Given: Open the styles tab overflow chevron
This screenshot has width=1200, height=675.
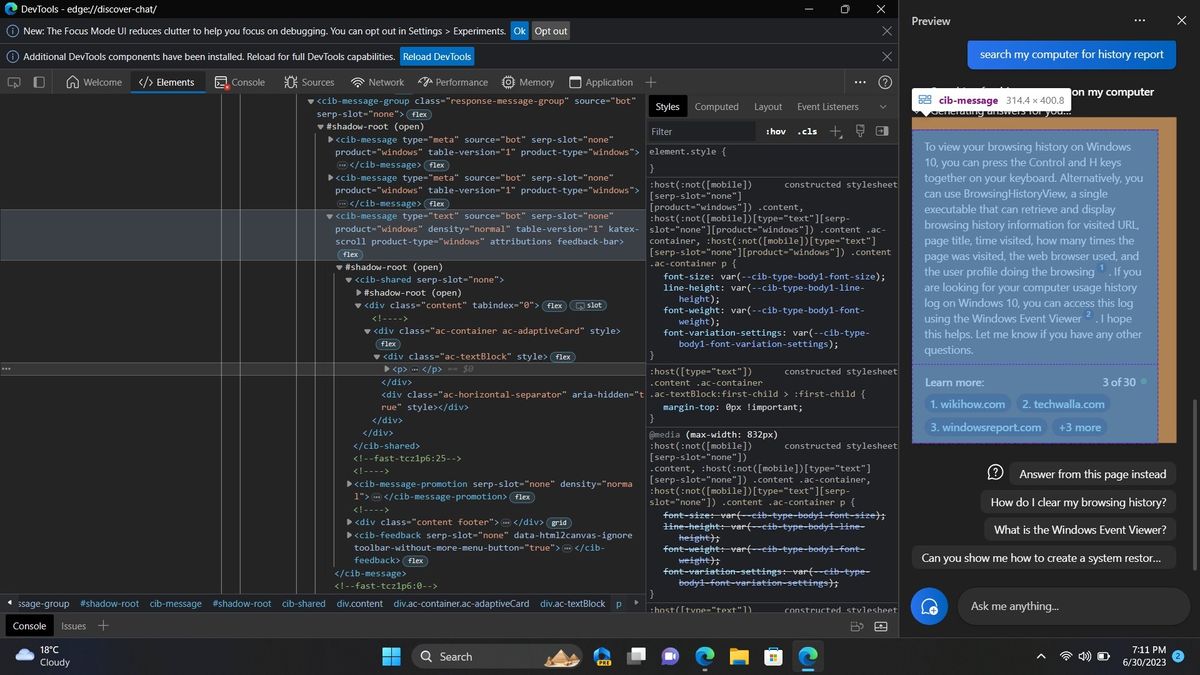Looking at the screenshot, I should [883, 106].
